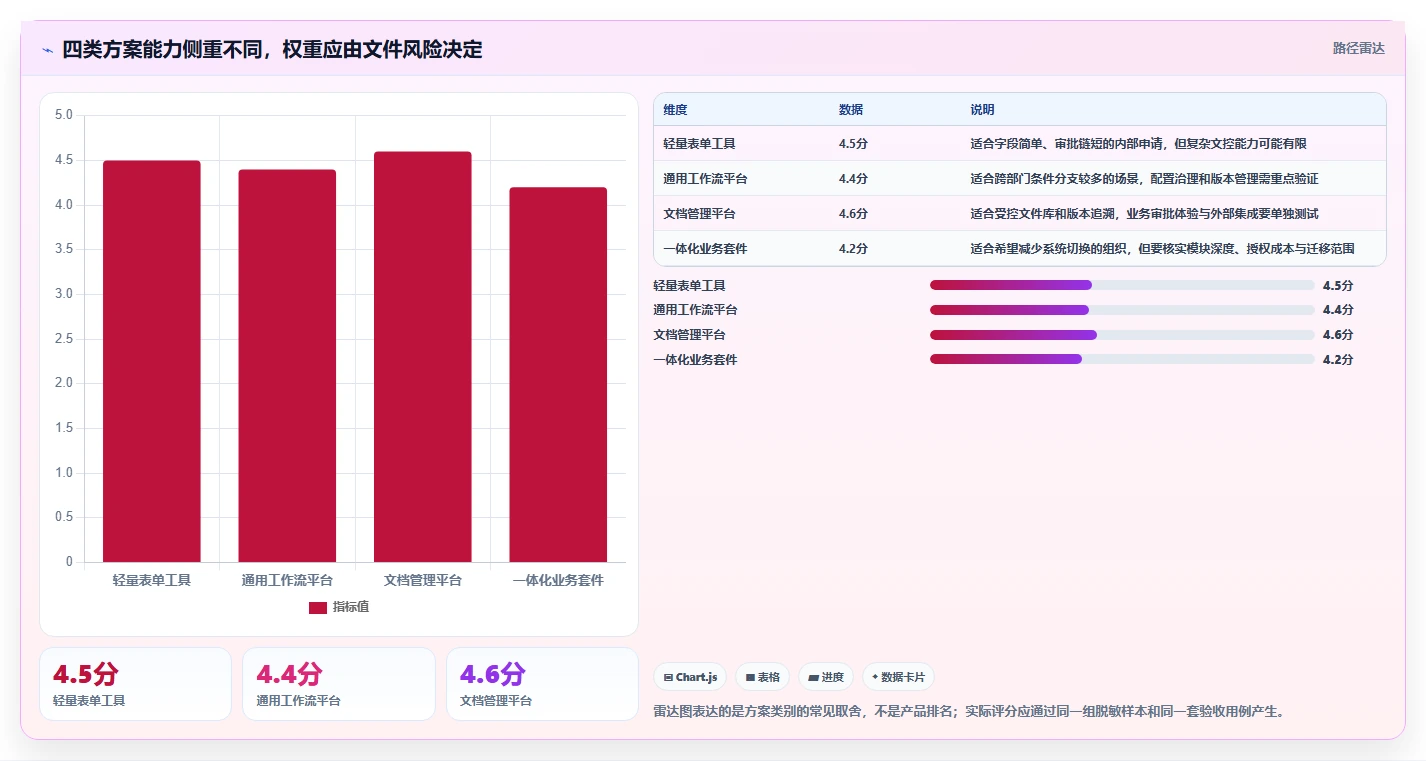Image resolution: width=1426 pixels, height=761 pixels.
Task: Click the 一体化业务套件 bar in chart
Action: pos(558,375)
